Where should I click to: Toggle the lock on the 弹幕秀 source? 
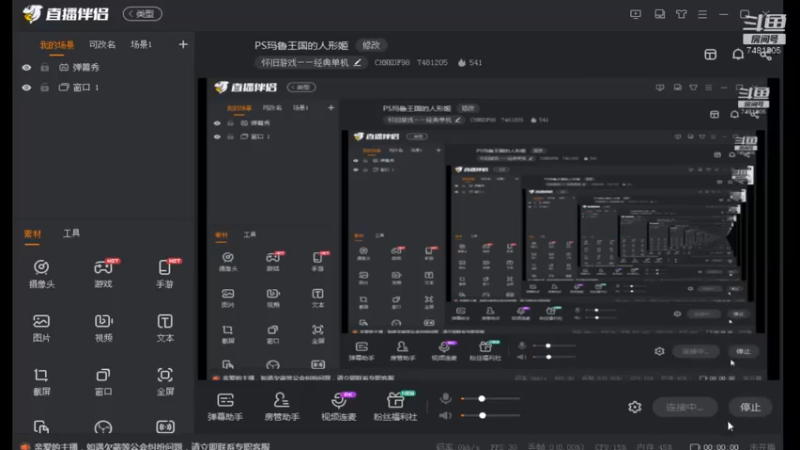(45, 67)
